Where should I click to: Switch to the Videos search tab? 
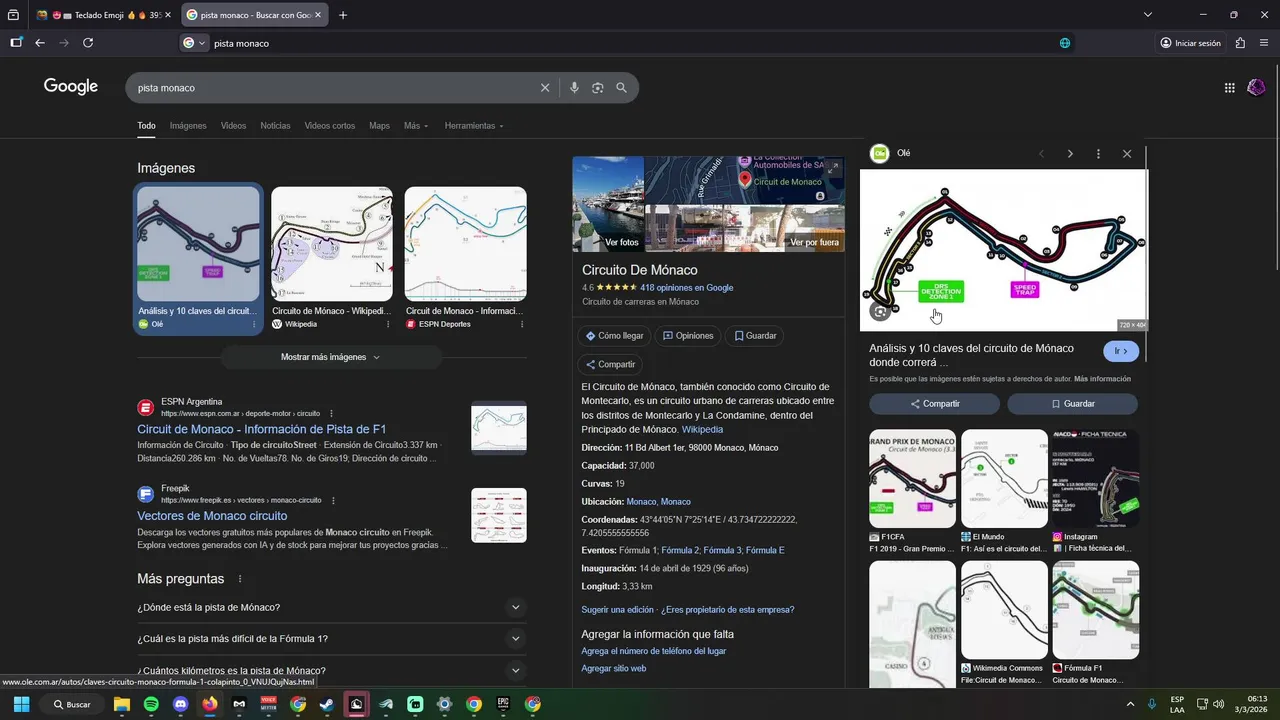[233, 126]
